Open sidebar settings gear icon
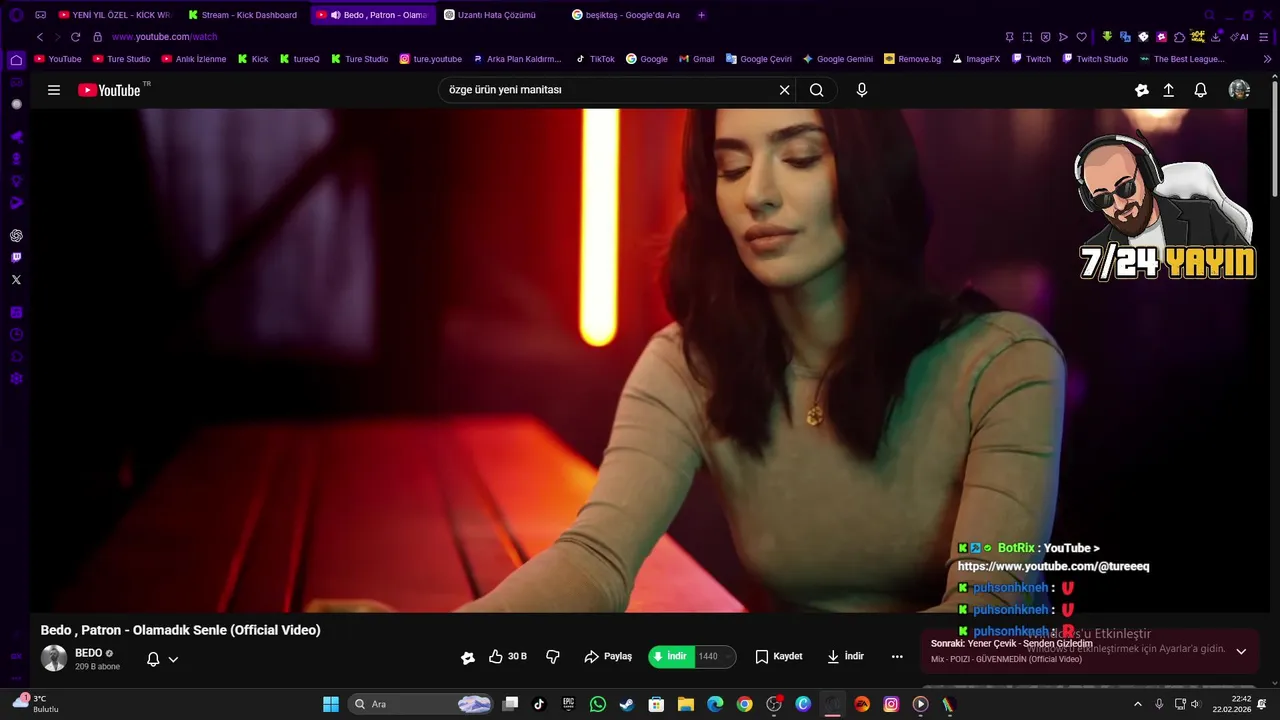Screen dimensions: 1280x720 16,379
